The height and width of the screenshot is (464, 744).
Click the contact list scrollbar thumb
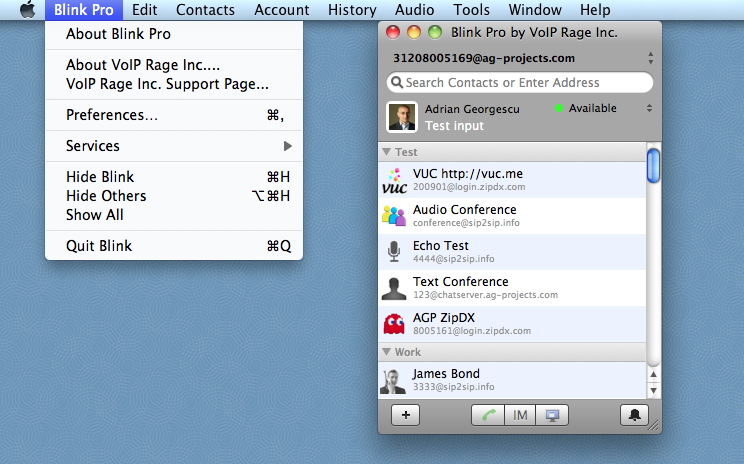[653, 166]
